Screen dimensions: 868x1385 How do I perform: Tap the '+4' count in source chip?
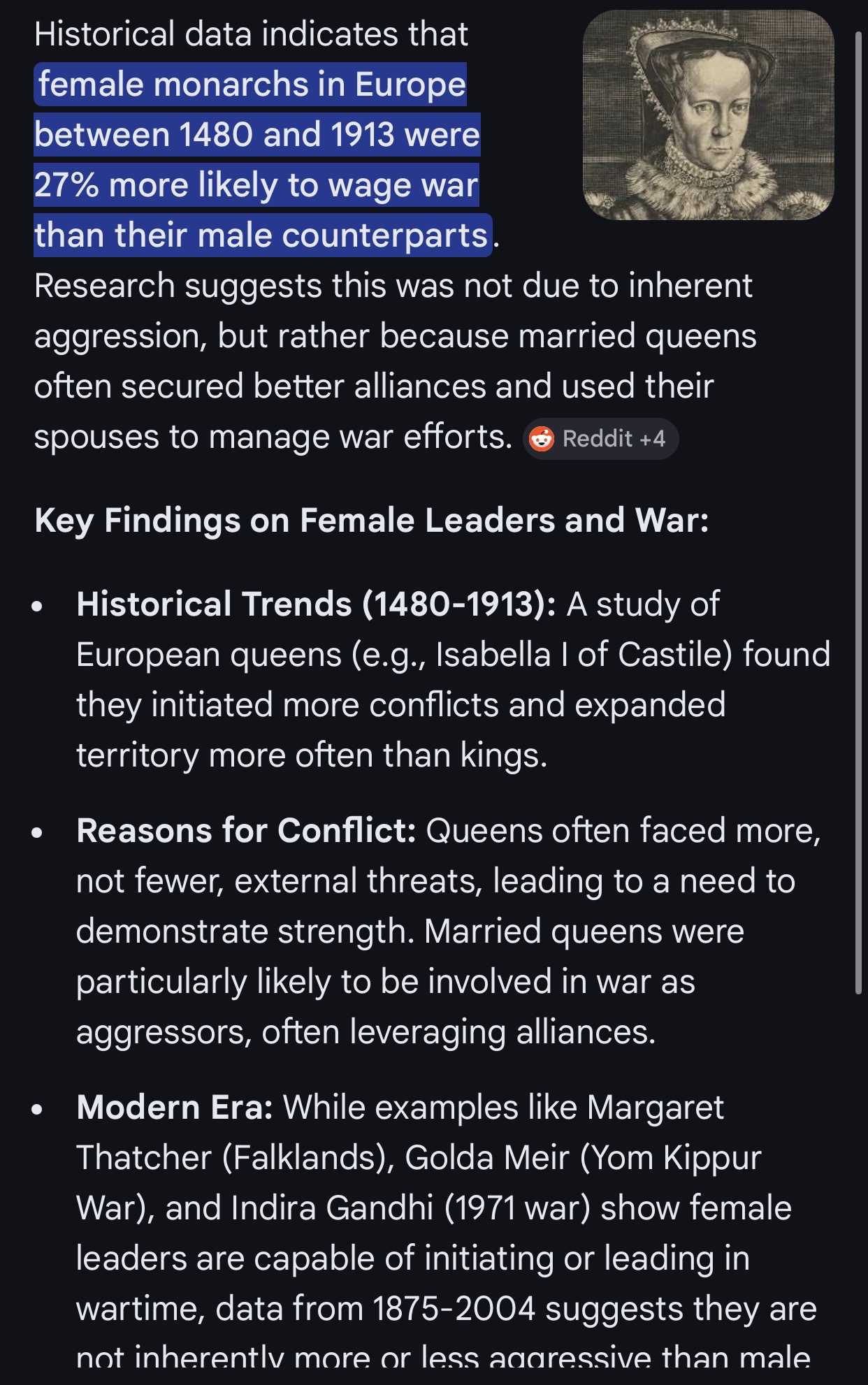click(x=652, y=439)
